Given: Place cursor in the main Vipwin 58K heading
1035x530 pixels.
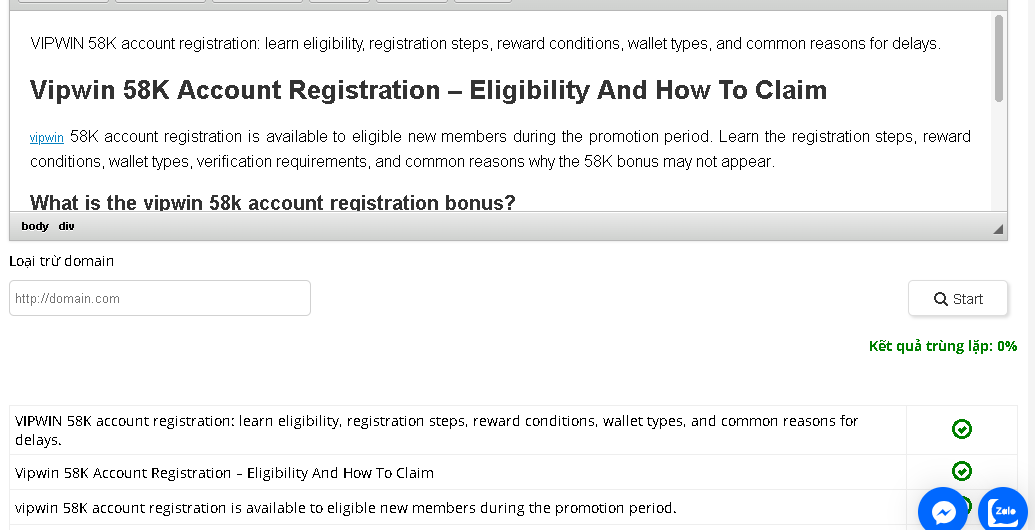Looking at the screenshot, I should point(428,90).
